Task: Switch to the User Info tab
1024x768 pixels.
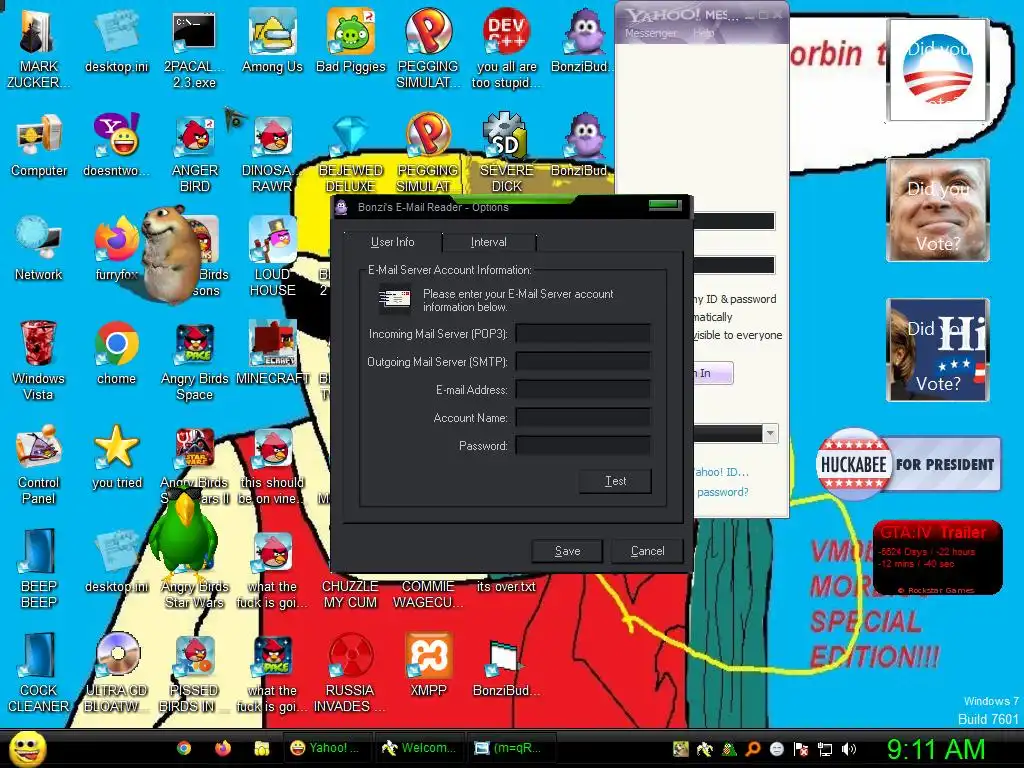Action: (x=392, y=242)
